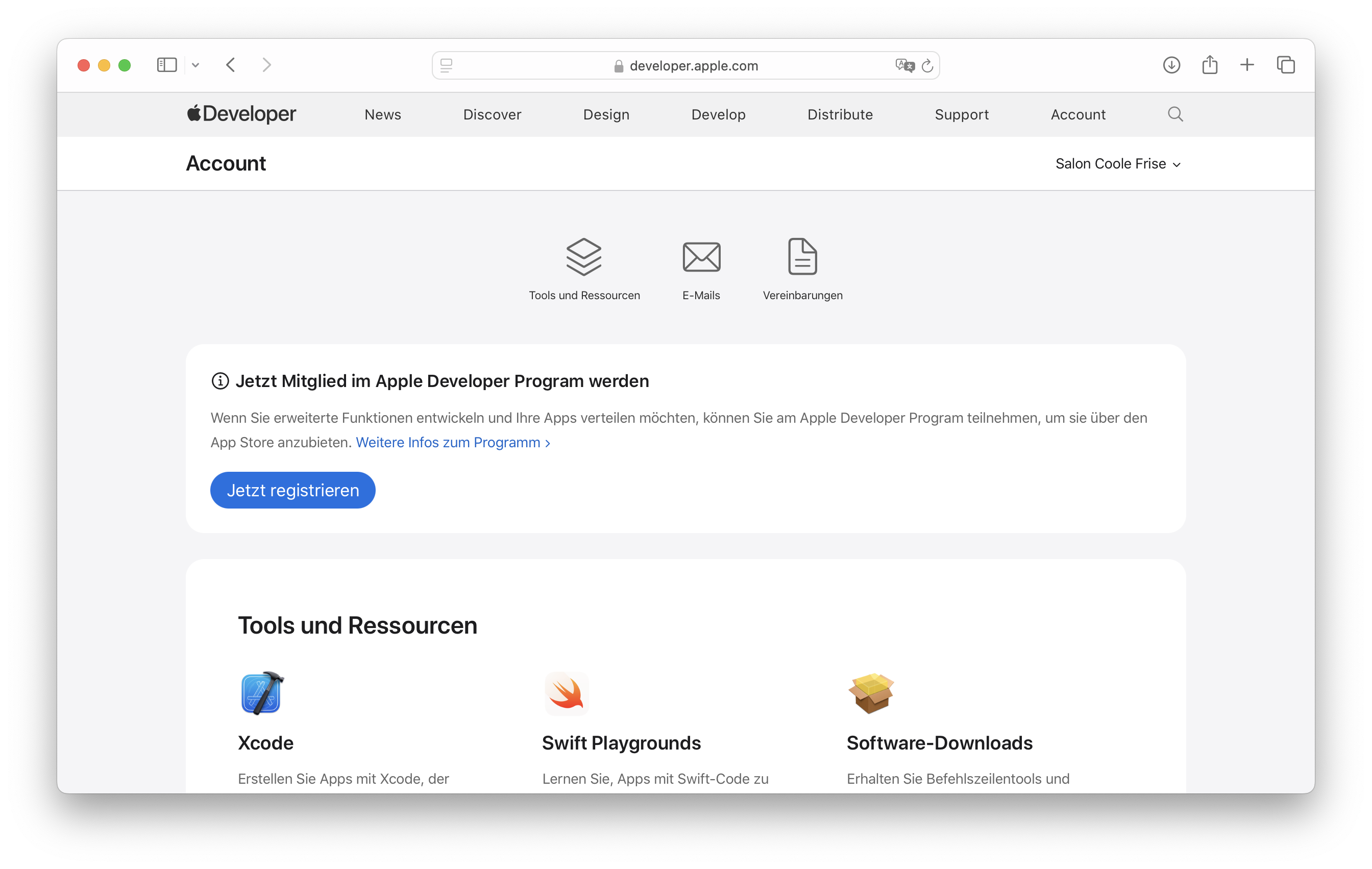Click the Vereinbarungen document icon
The width and height of the screenshot is (1372, 869).
point(802,256)
